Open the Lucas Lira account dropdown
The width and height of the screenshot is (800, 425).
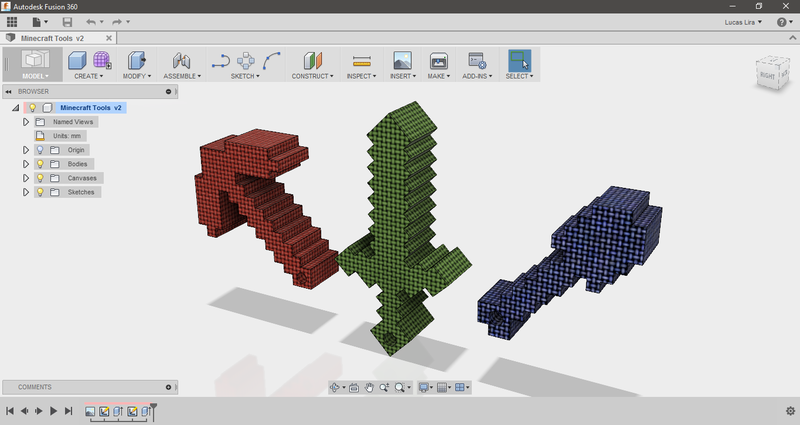(x=743, y=22)
